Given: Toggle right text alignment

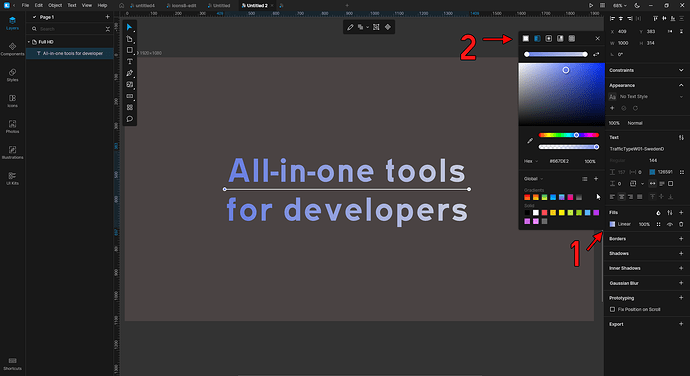Looking at the screenshot, I should (x=631, y=197).
